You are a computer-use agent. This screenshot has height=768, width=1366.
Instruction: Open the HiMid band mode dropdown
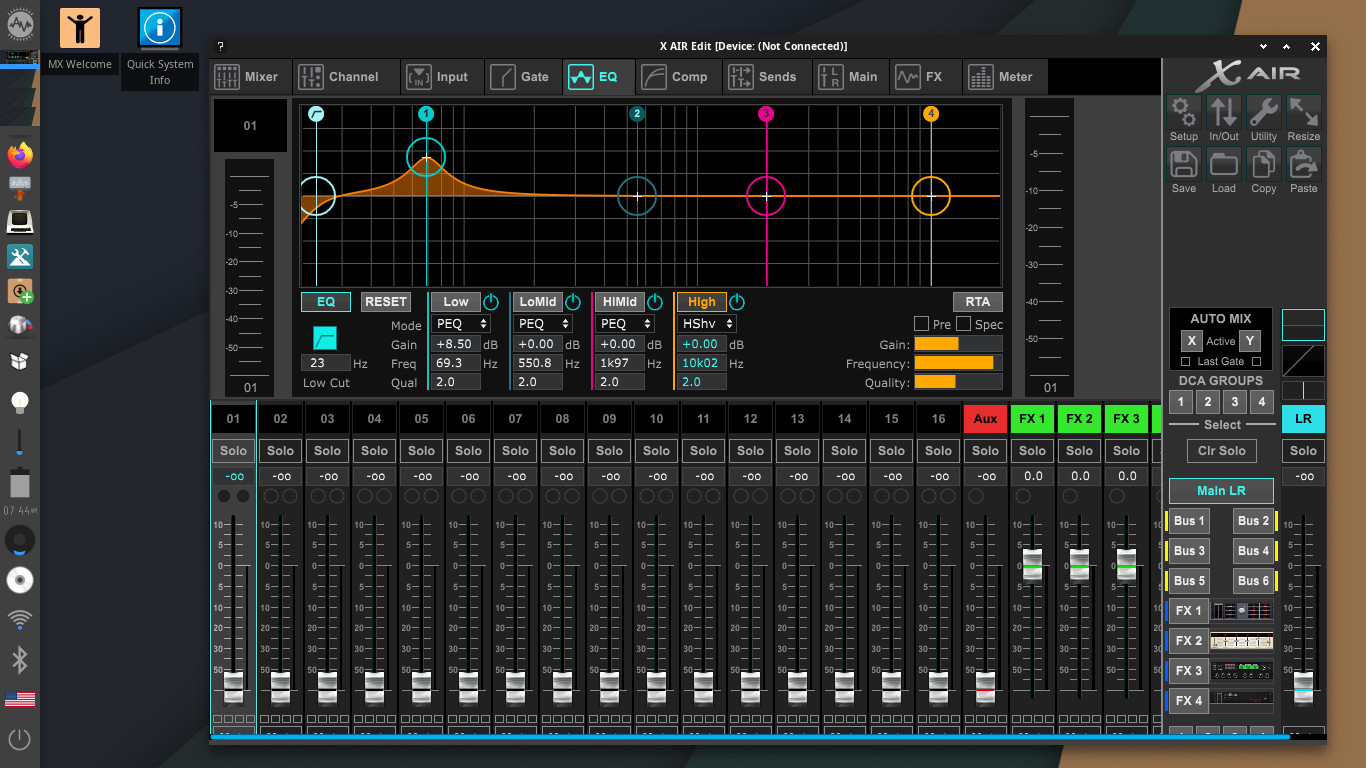625,324
